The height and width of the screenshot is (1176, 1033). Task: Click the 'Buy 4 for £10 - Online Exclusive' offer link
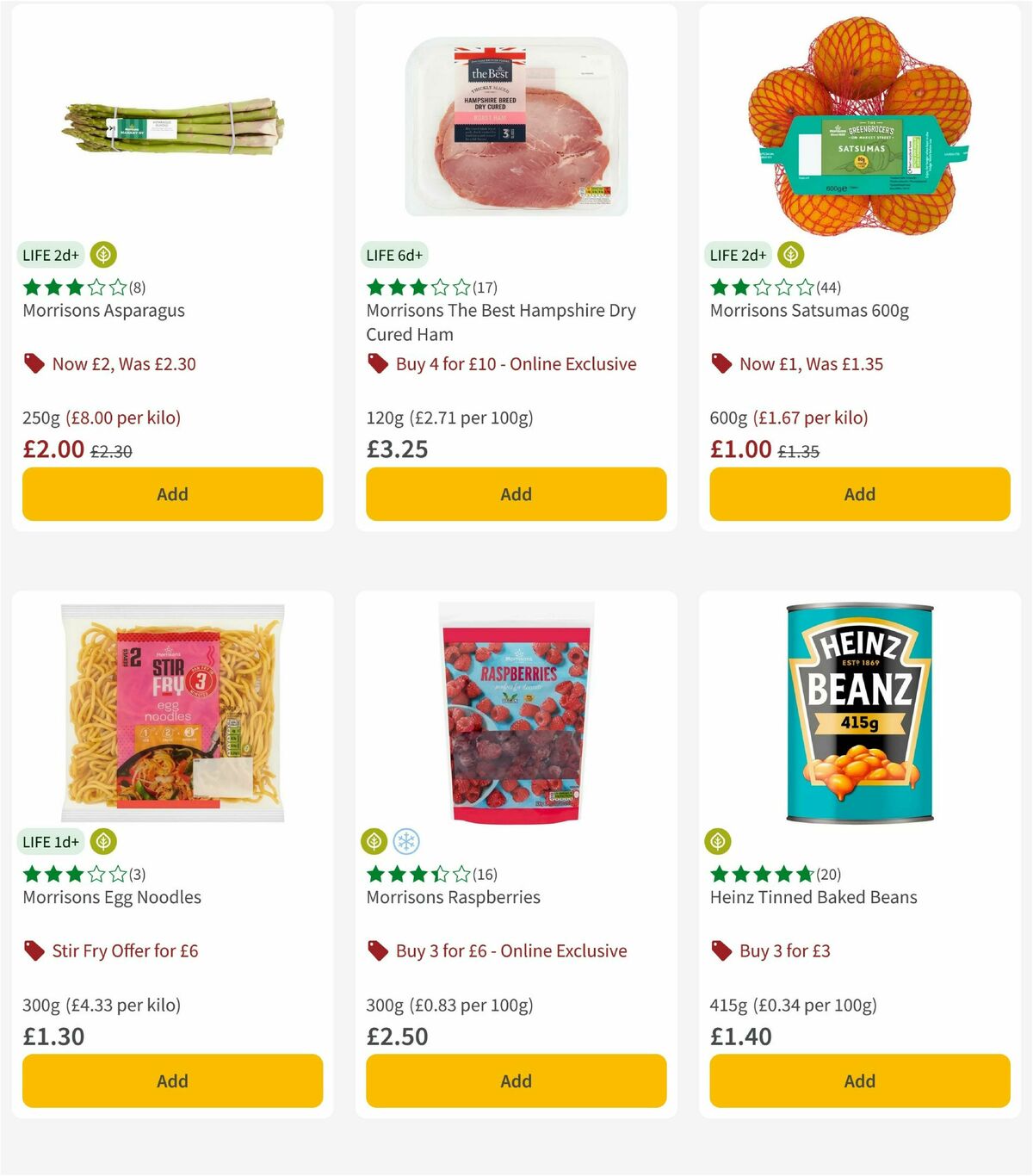(x=514, y=364)
